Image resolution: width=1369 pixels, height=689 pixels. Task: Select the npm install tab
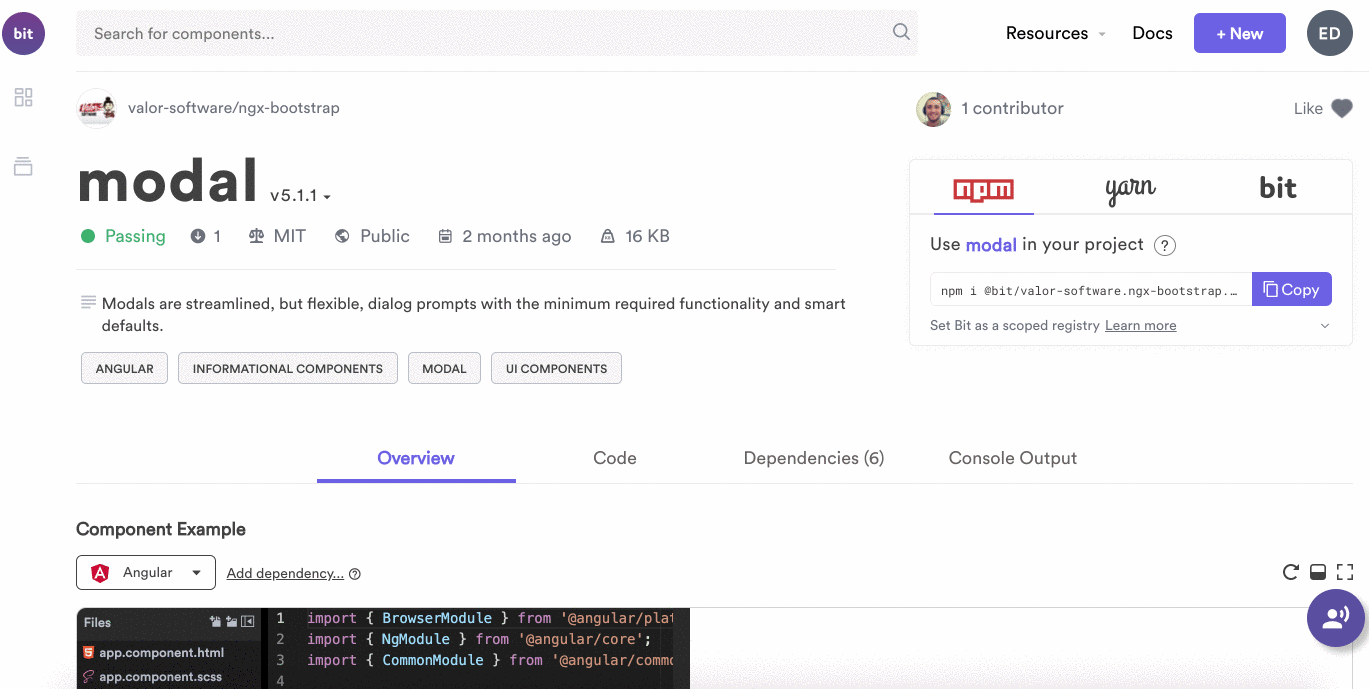coord(984,189)
